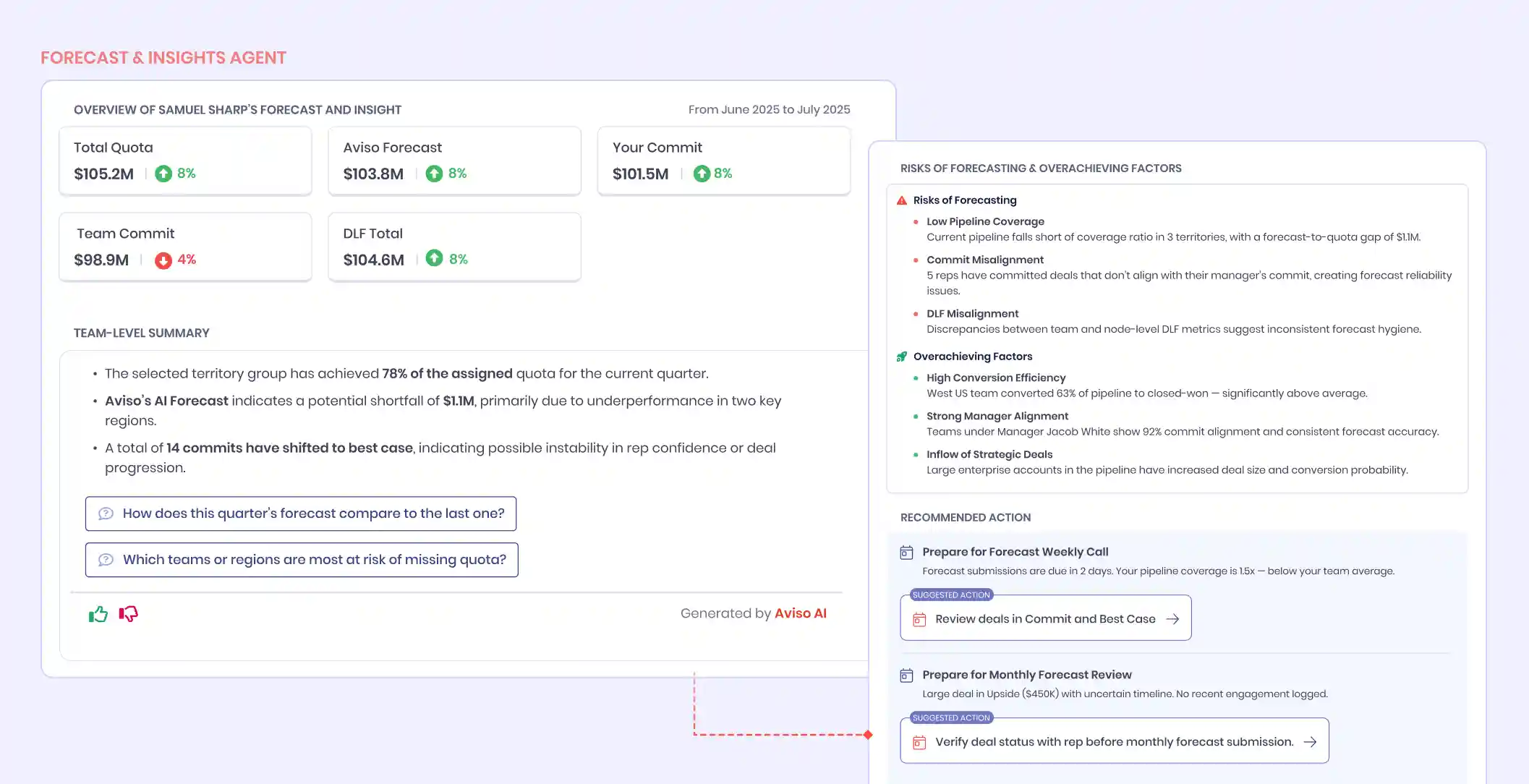Viewport: 1529px width, 784px height.
Task: Select the Your Commit metric card
Action: 723,161
